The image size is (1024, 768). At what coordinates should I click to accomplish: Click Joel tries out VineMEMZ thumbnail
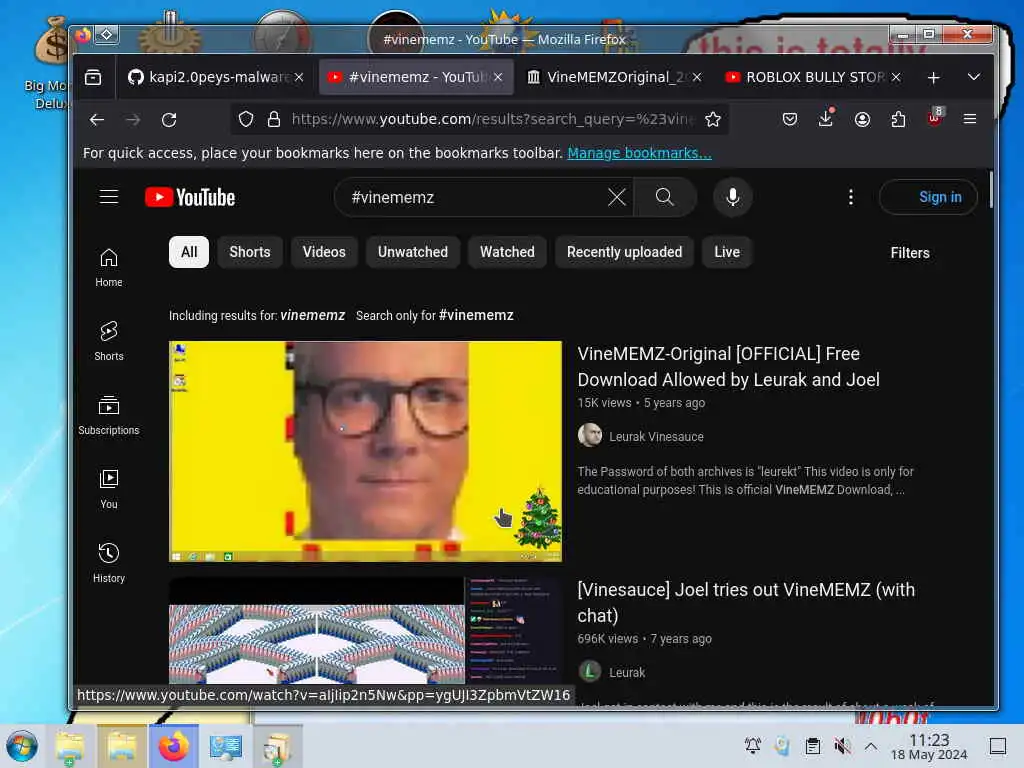[x=365, y=631]
